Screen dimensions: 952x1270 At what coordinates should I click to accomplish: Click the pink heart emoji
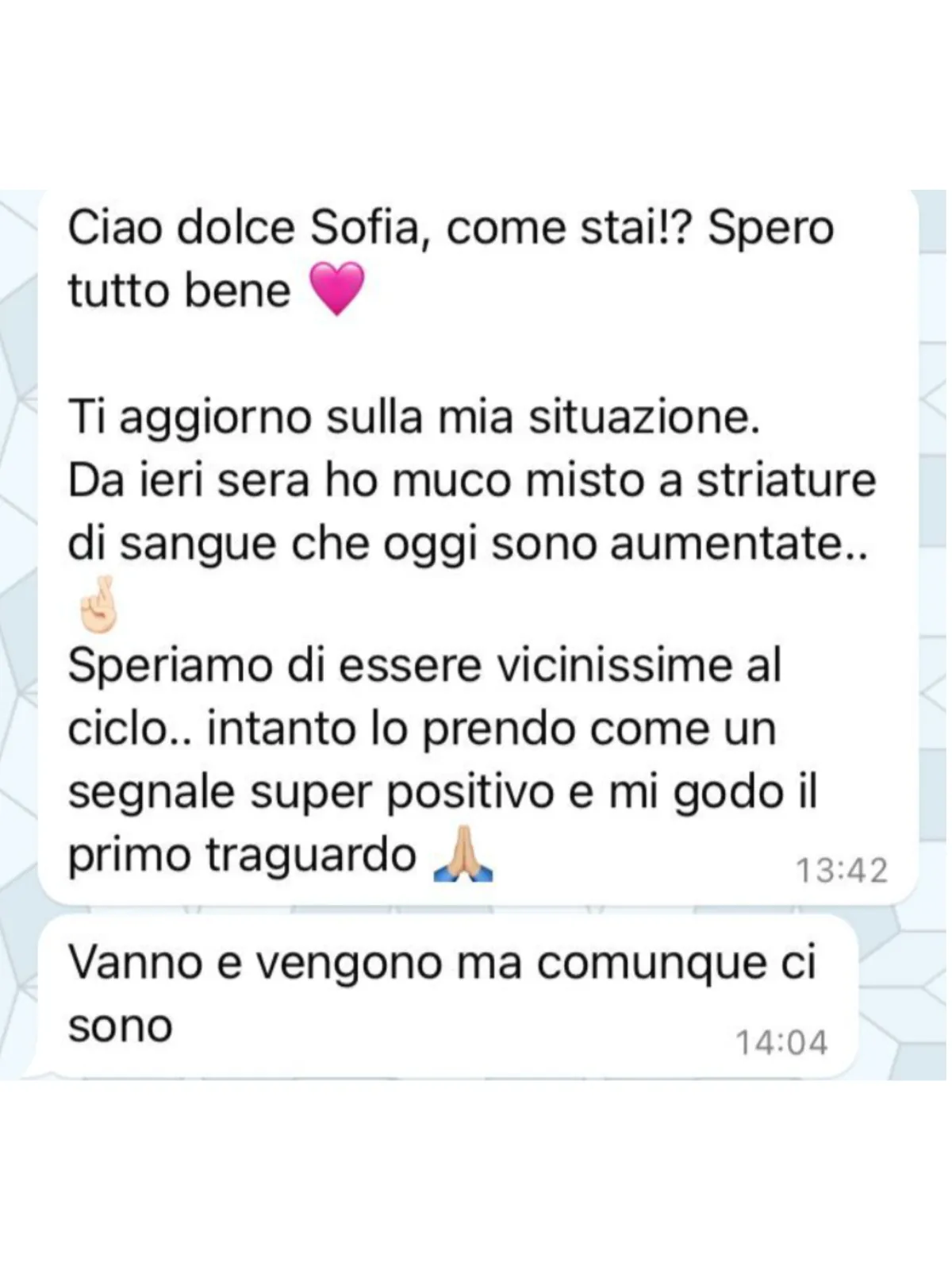click(335, 290)
